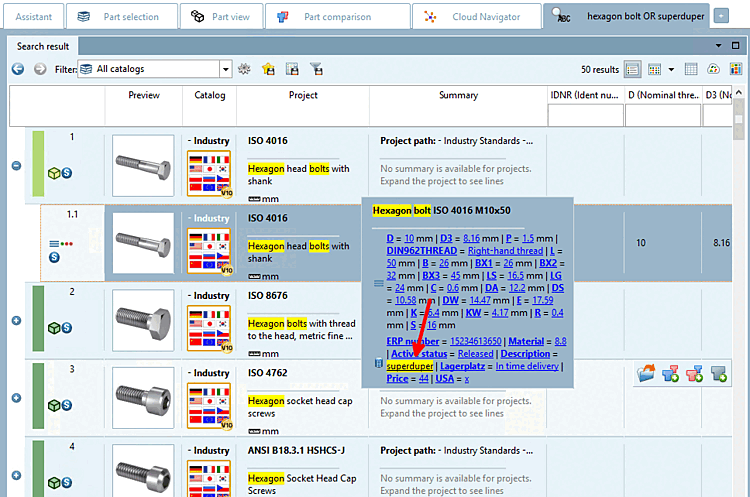The width and height of the screenshot is (750, 497).
Task: Open bolt preview thumbnail in row 1
Action: pyautogui.click(x=143, y=166)
